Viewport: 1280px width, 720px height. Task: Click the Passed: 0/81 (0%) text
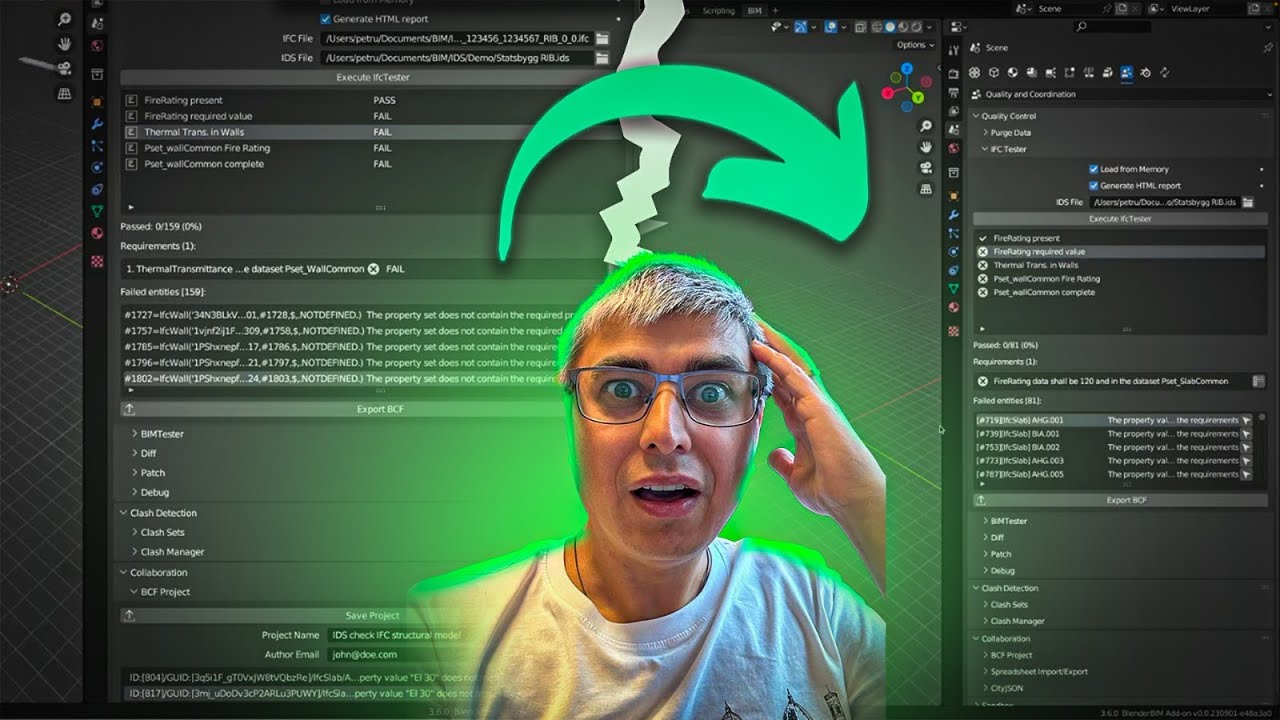click(x=1005, y=344)
